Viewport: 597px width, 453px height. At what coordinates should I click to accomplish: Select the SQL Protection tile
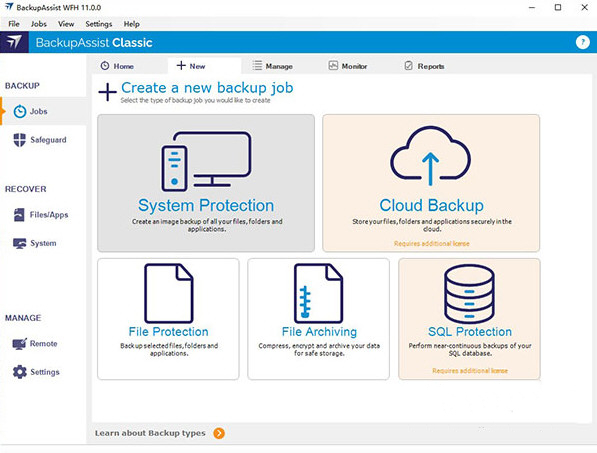tap(469, 319)
